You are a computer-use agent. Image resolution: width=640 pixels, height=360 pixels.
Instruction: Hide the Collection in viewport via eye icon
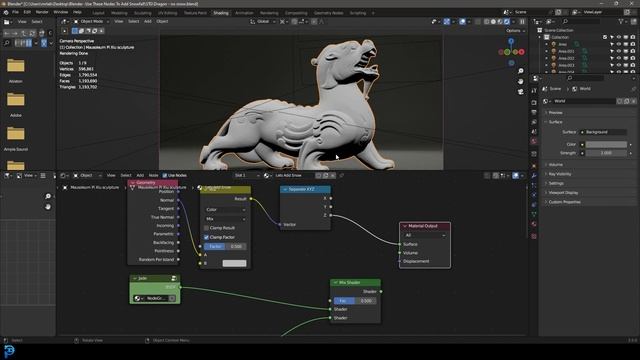(x=619, y=37)
